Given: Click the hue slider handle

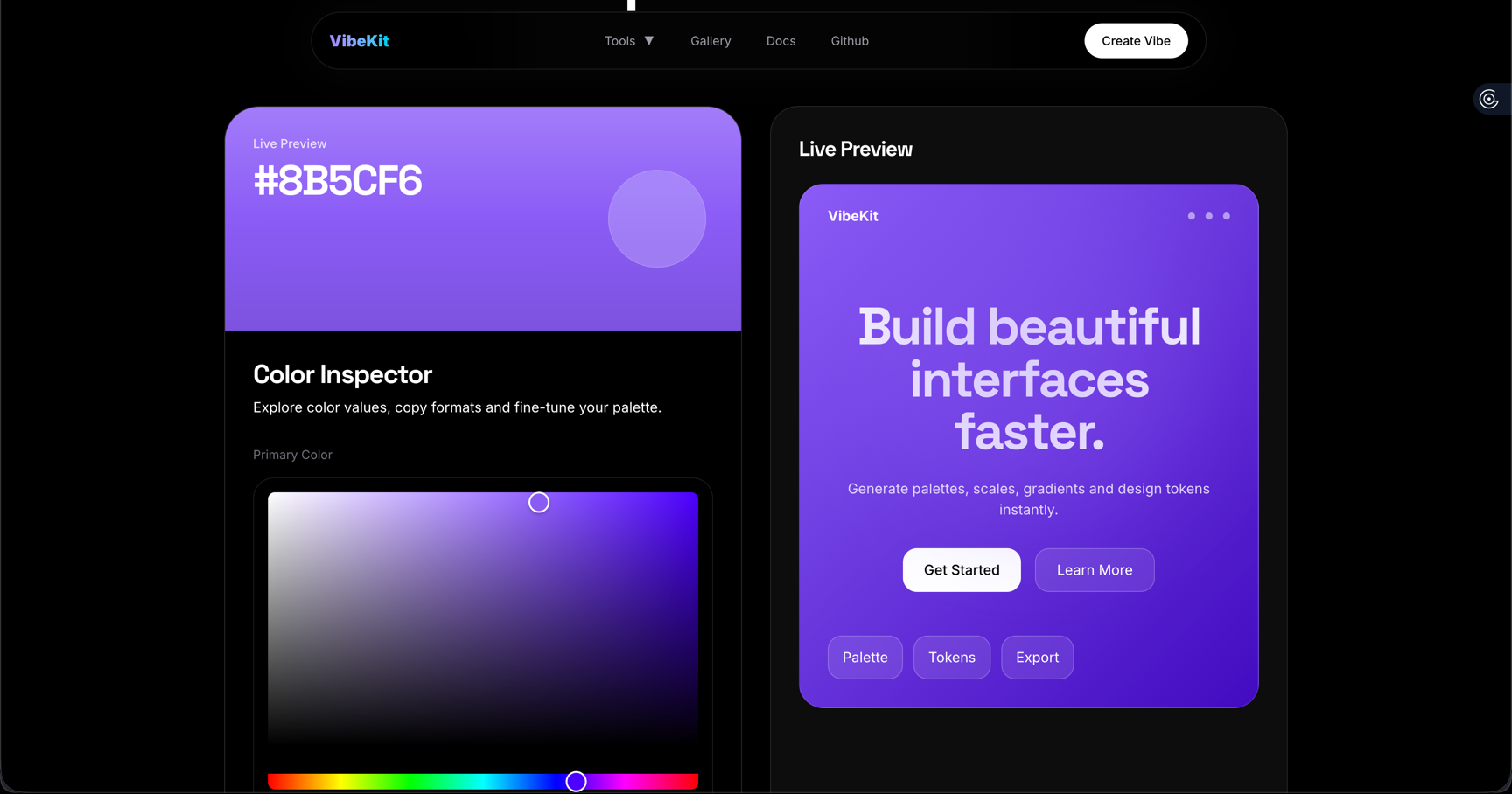Looking at the screenshot, I should (x=576, y=781).
